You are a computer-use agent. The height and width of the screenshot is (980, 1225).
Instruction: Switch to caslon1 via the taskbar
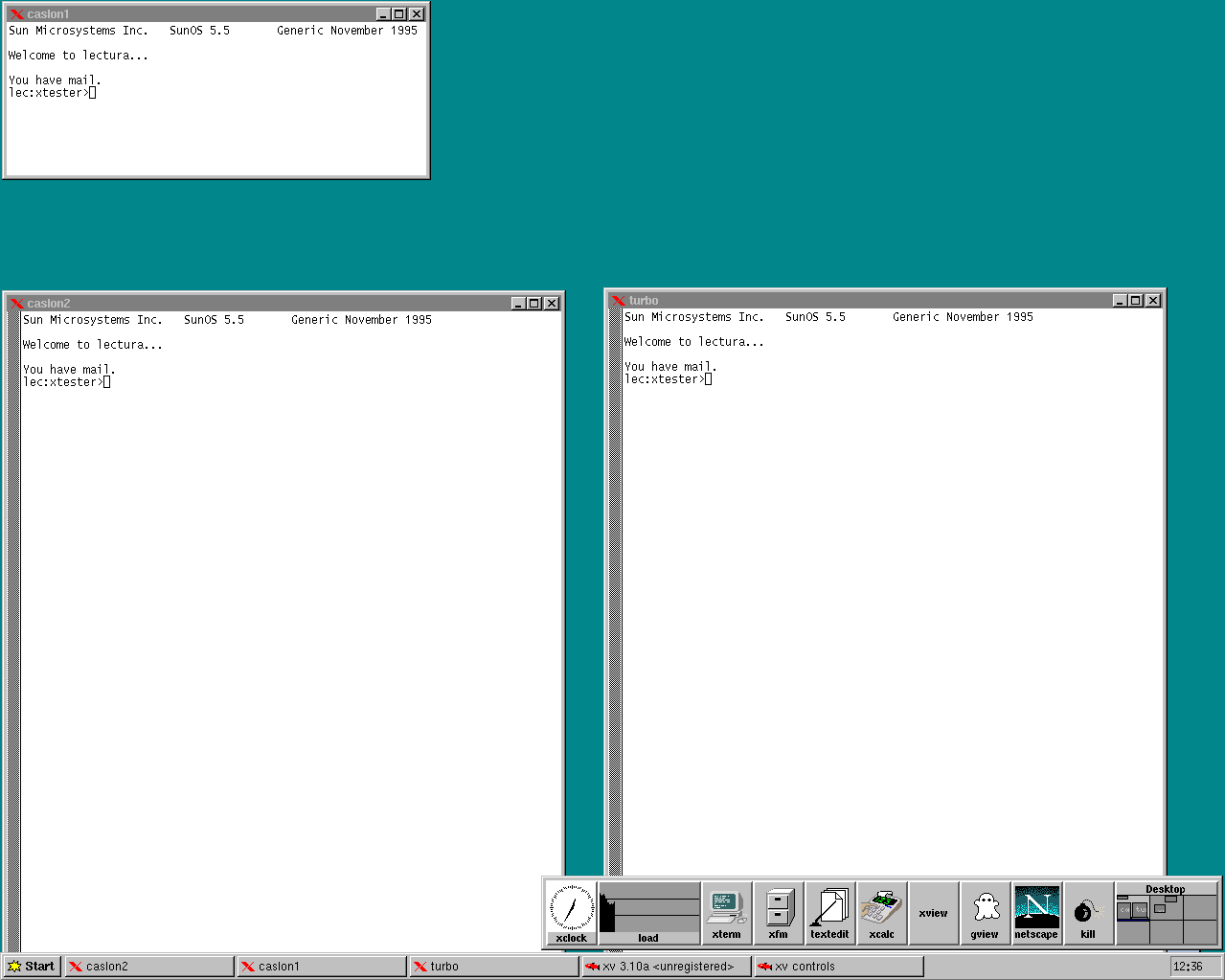pos(321,966)
